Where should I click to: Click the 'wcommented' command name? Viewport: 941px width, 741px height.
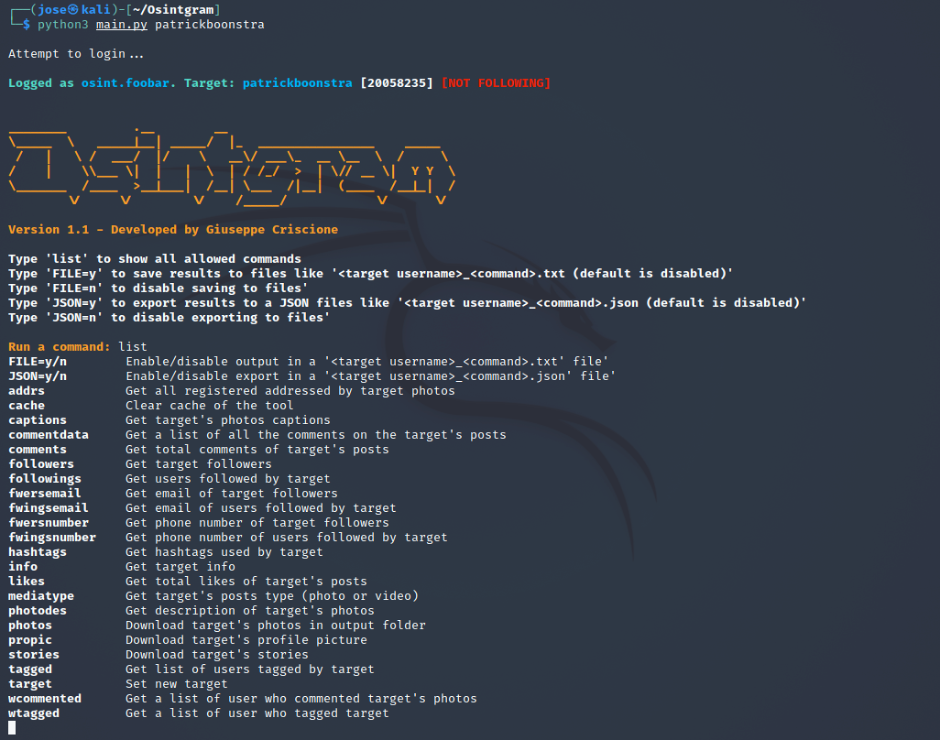click(x=44, y=698)
